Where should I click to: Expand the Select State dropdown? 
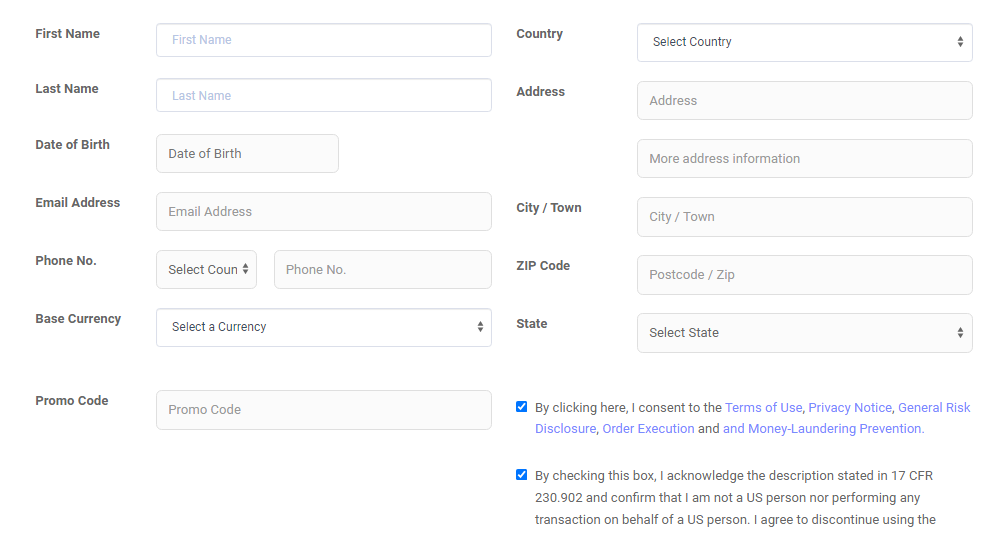point(805,333)
